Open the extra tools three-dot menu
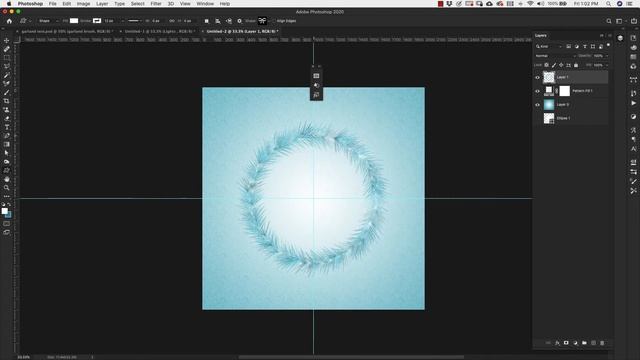Viewport: 640px width, 360px height. 7,196
